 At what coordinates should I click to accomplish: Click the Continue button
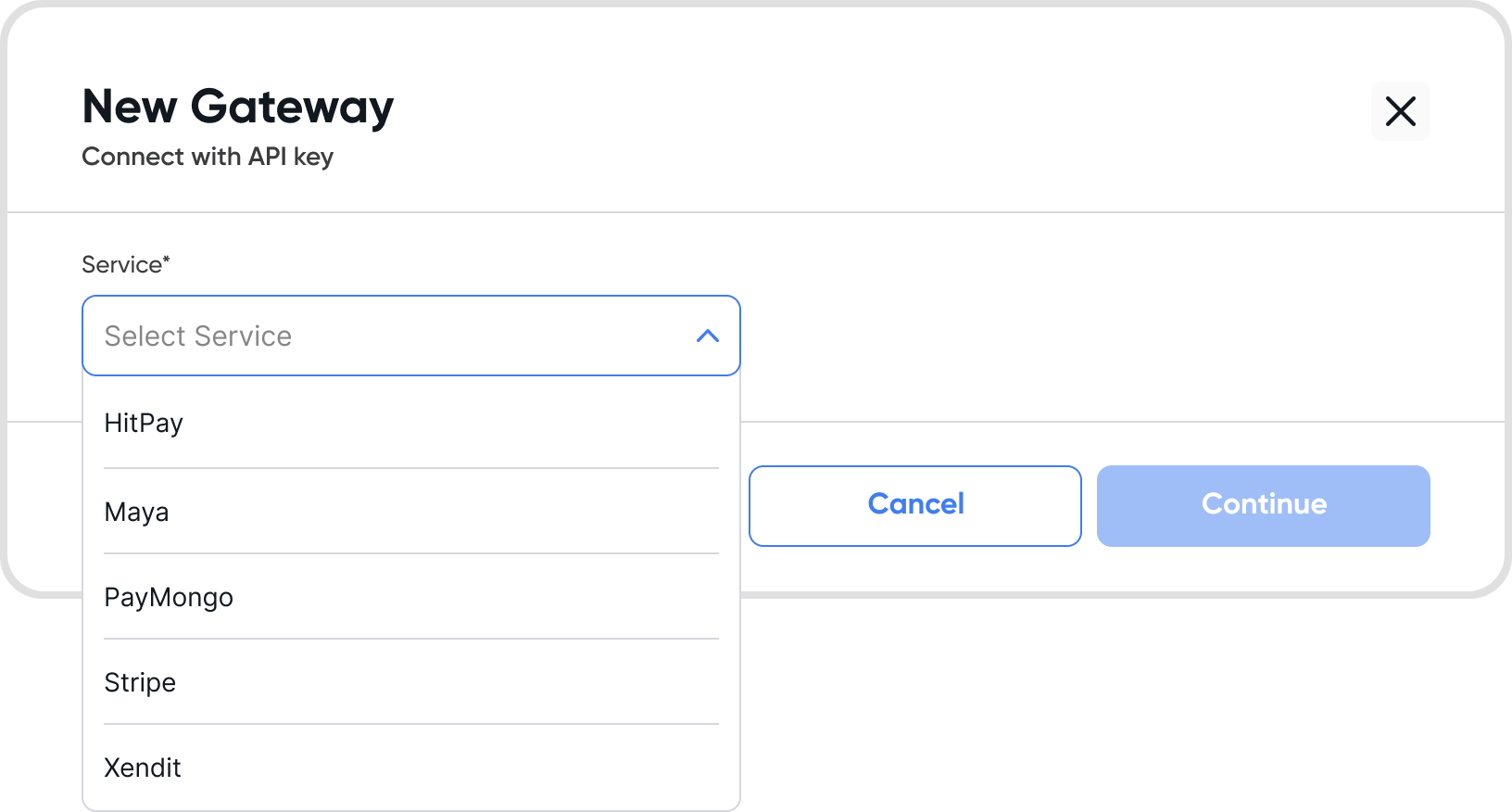pyautogui.click(x=1264, y=506)
